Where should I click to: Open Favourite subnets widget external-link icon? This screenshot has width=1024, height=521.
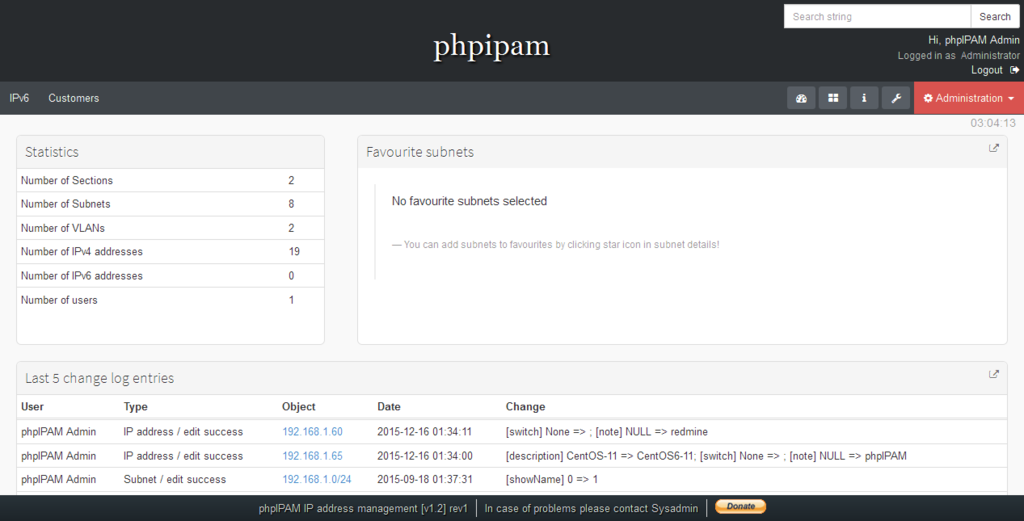click(x=994, y=148)
